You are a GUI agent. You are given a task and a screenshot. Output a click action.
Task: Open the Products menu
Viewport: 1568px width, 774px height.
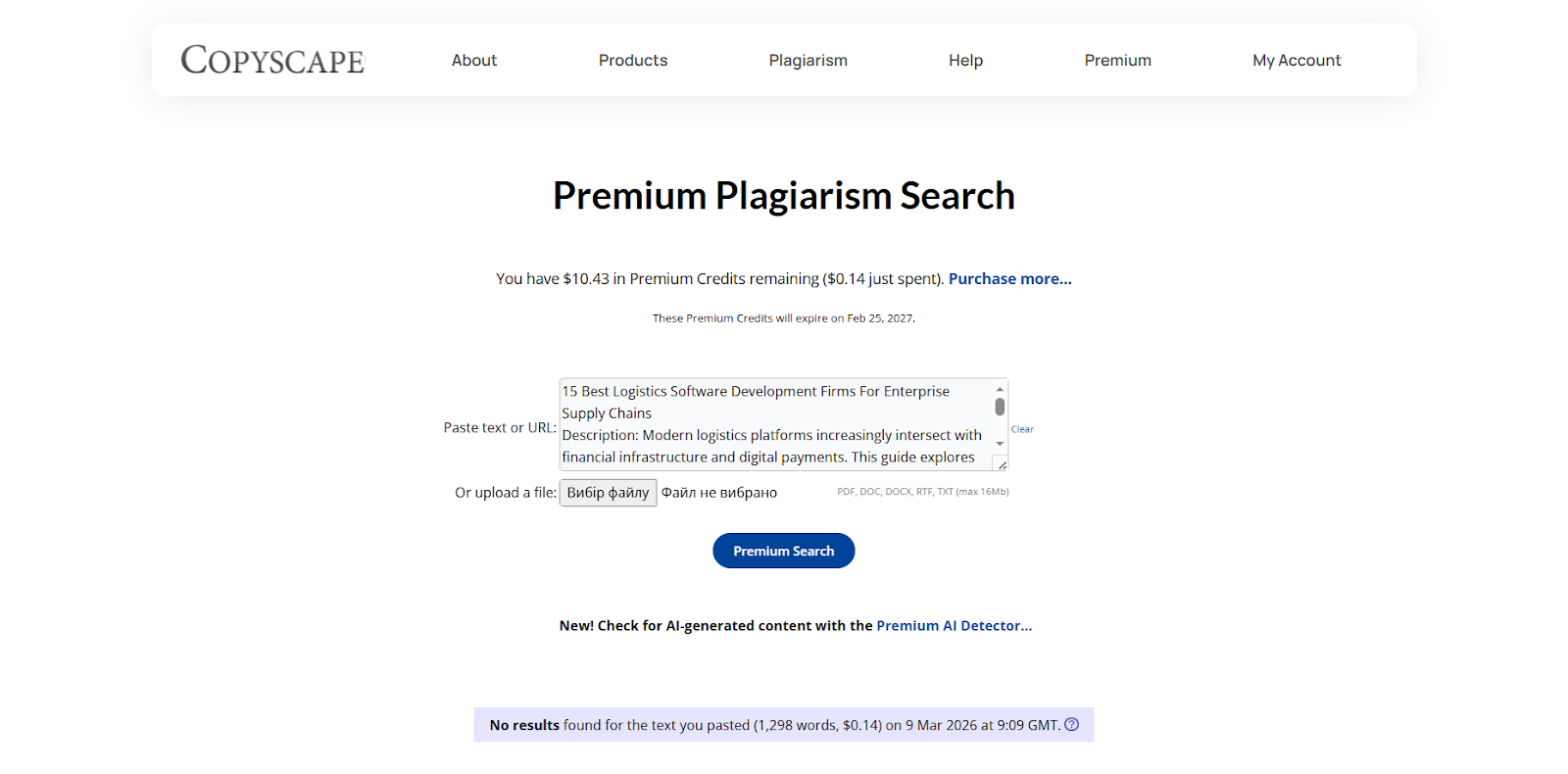633,61
